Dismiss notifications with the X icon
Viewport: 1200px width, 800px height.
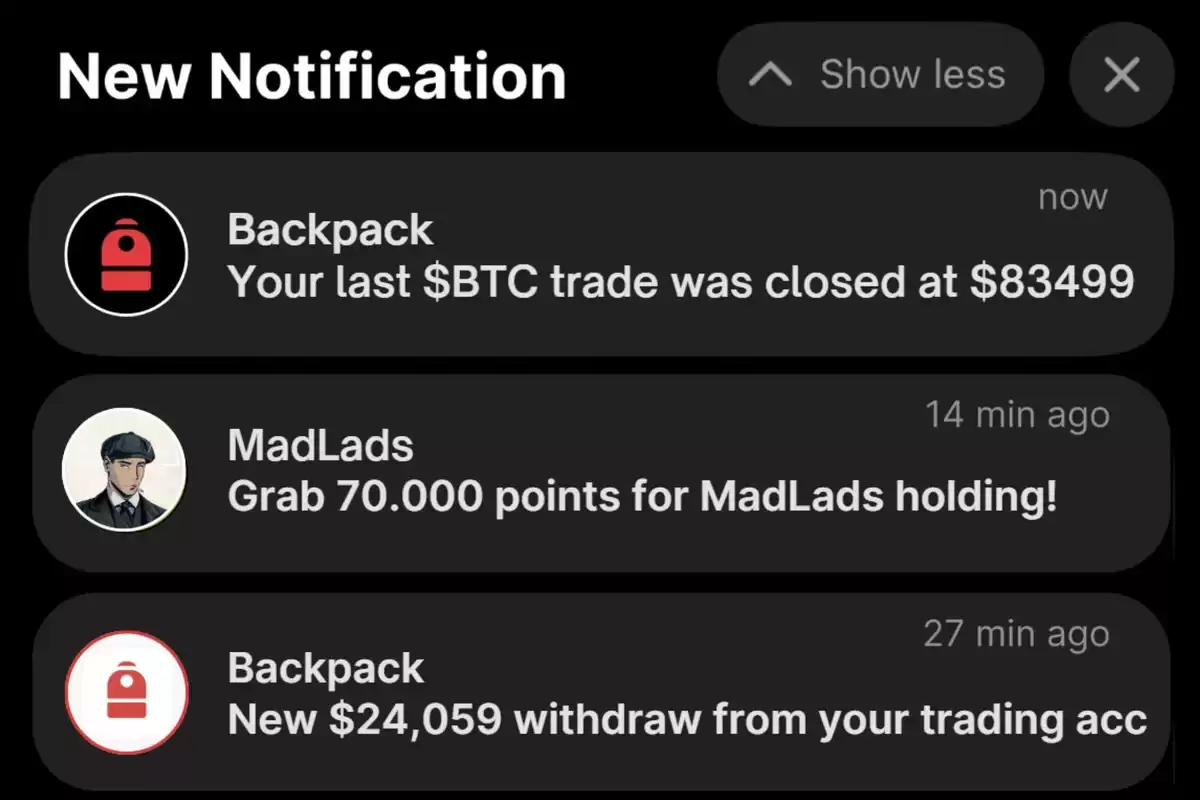pyautogui.click(x=1121, y=74)
